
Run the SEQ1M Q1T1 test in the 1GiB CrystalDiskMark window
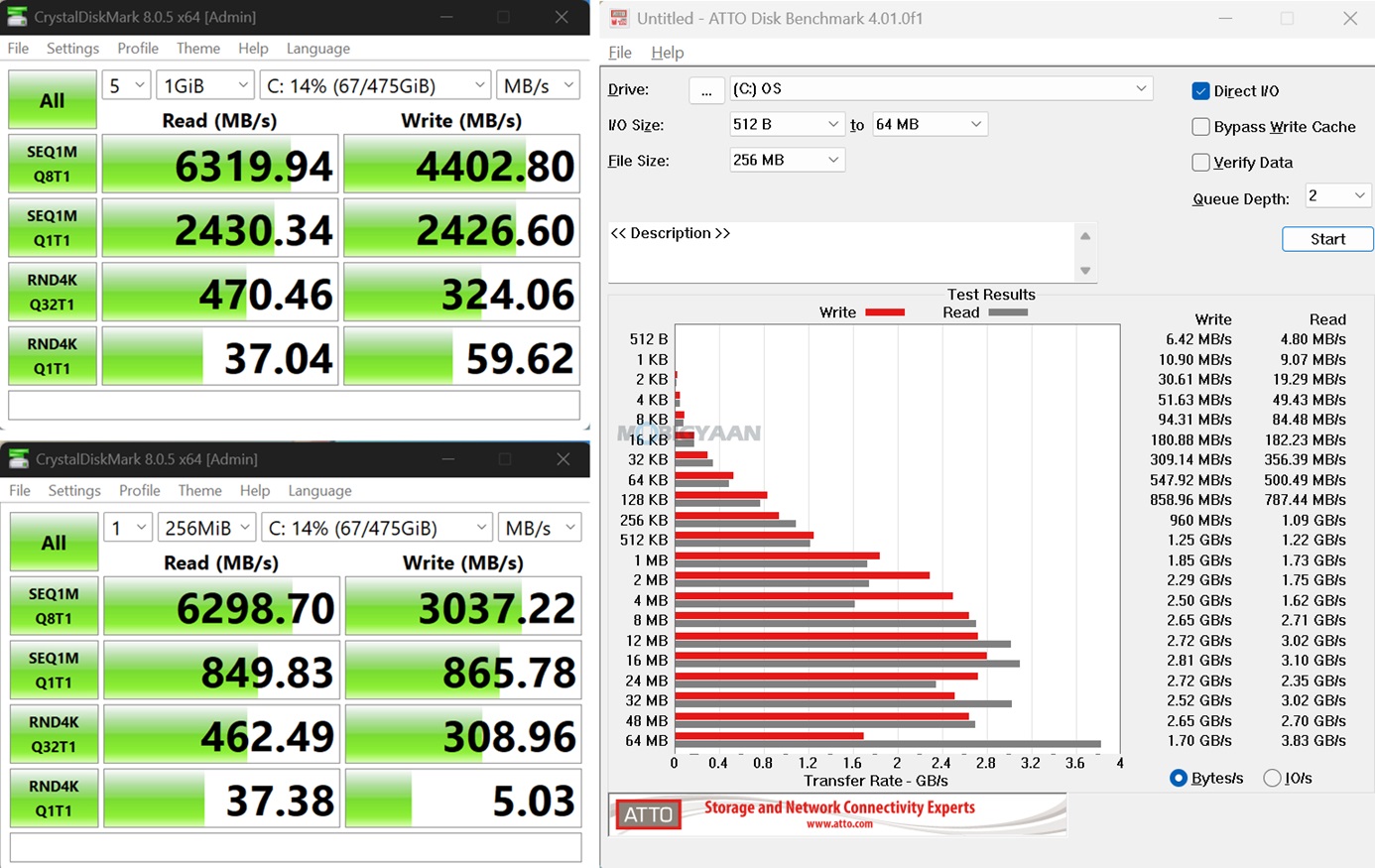[53, 228]
